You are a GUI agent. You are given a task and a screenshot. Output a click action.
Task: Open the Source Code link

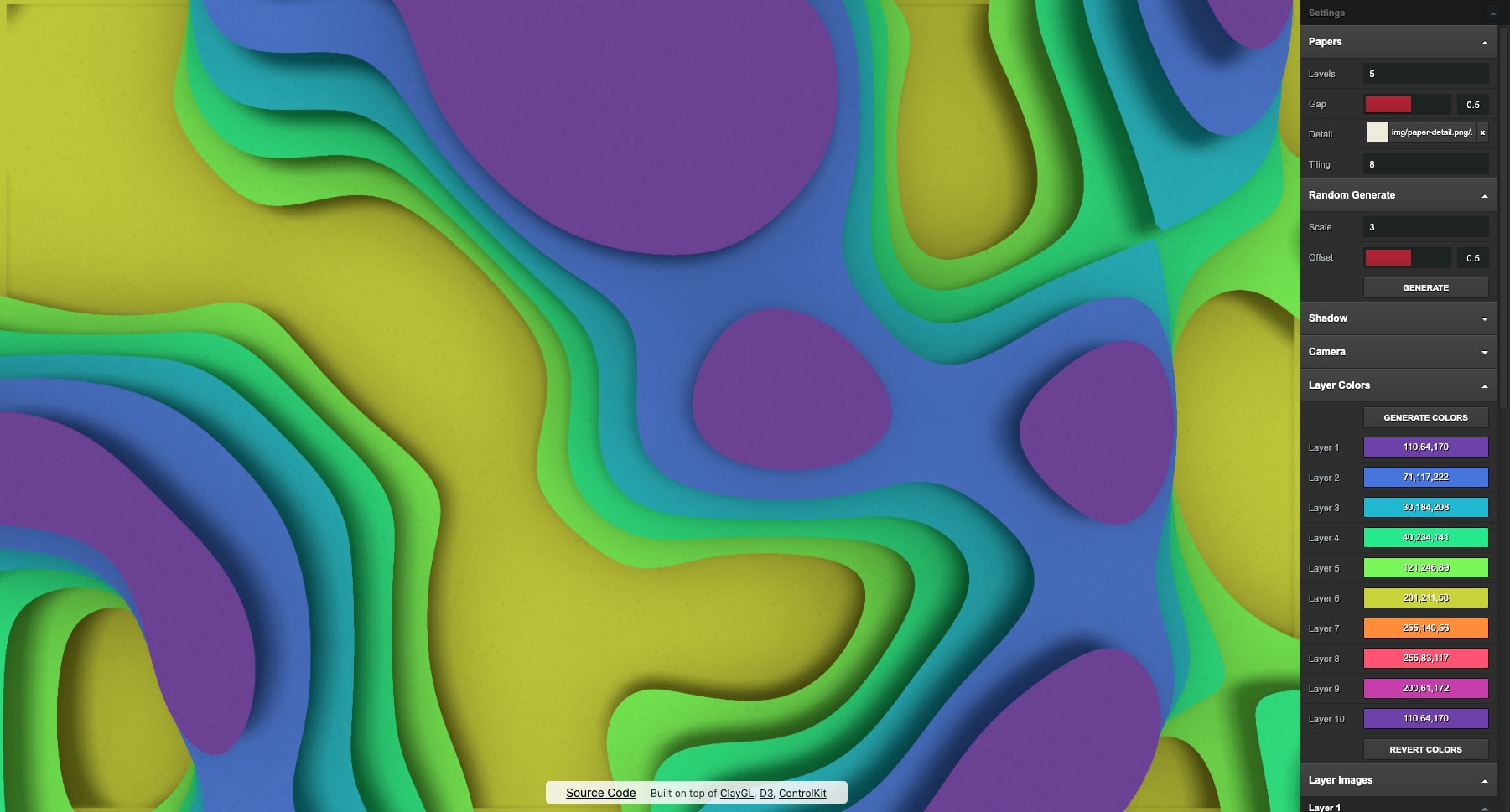click(x=600, y=793)
